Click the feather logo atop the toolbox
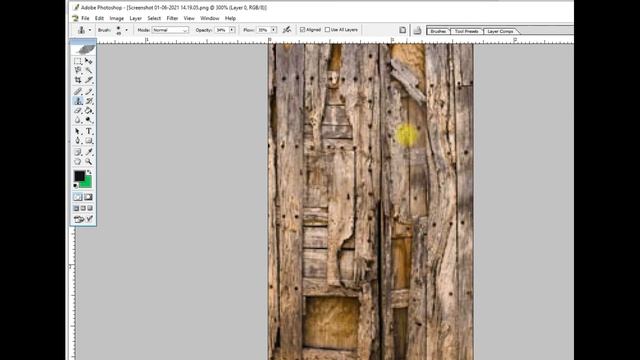 click(x=84, y=49)
